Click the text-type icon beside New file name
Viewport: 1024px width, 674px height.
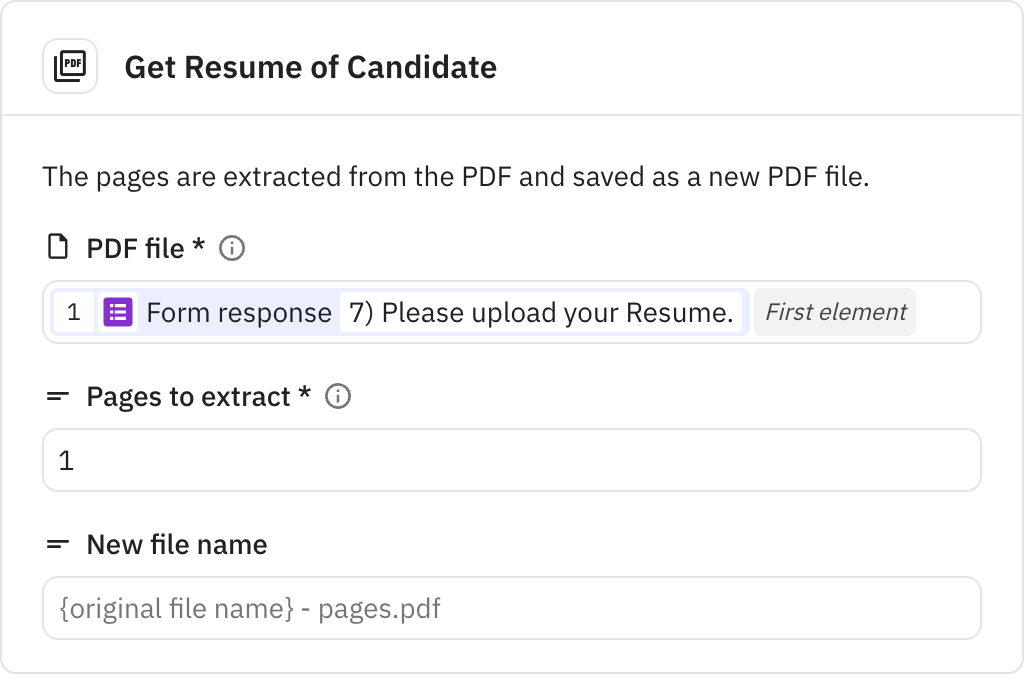[58, 544]
